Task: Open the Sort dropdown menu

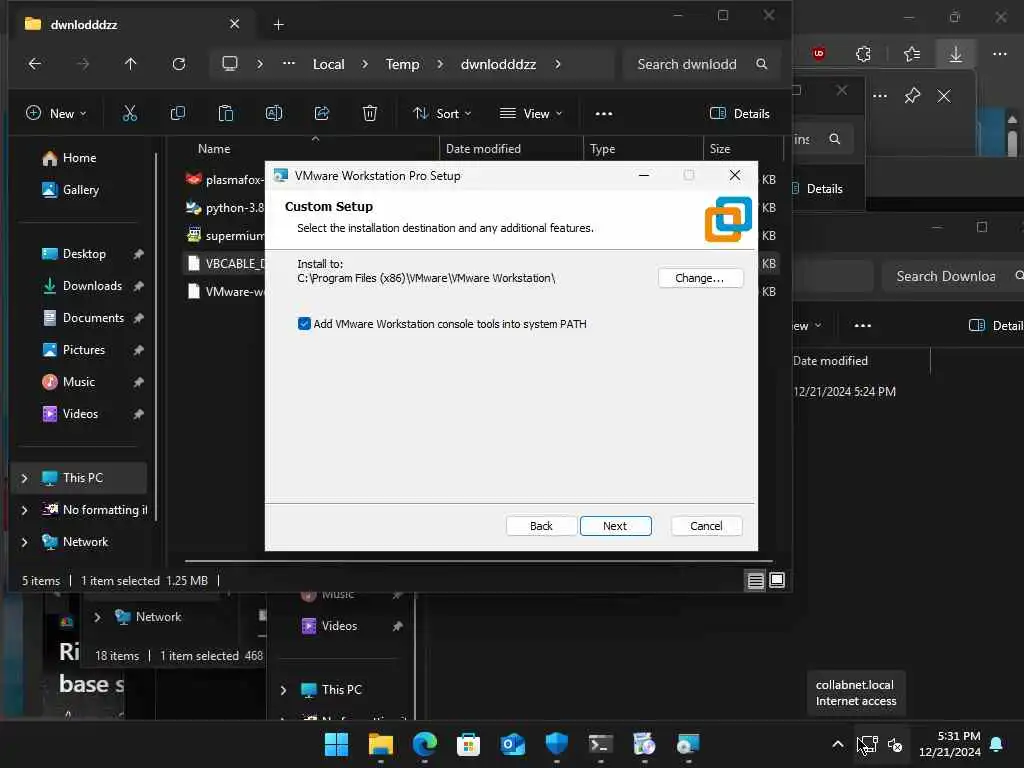Action: [442, 114]
